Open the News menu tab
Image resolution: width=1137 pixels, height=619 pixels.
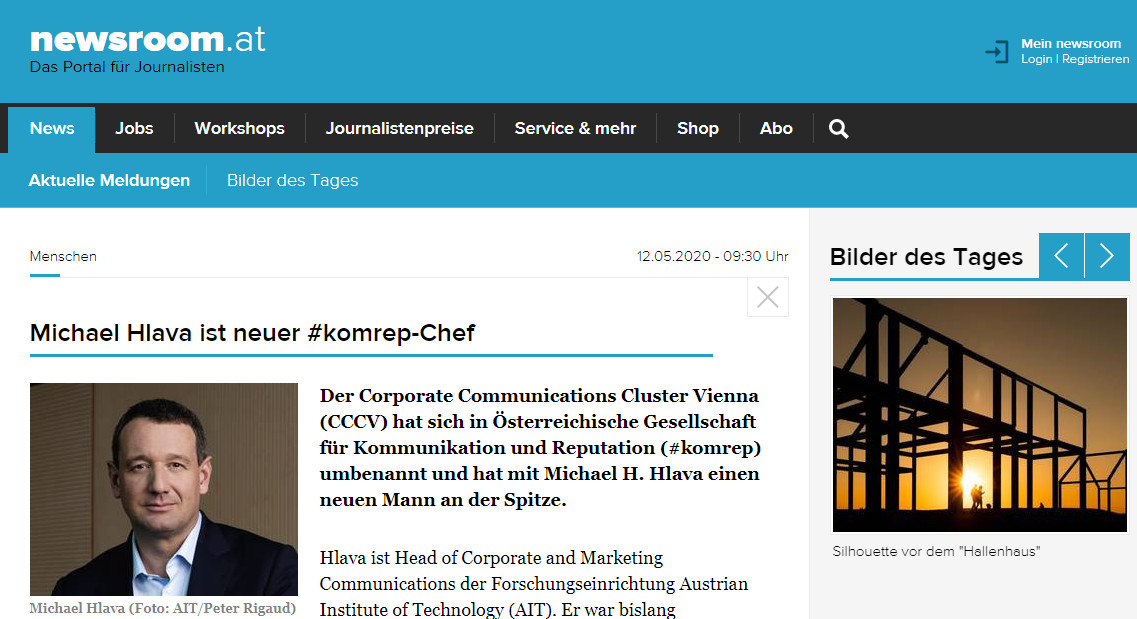tap(52, 128)
